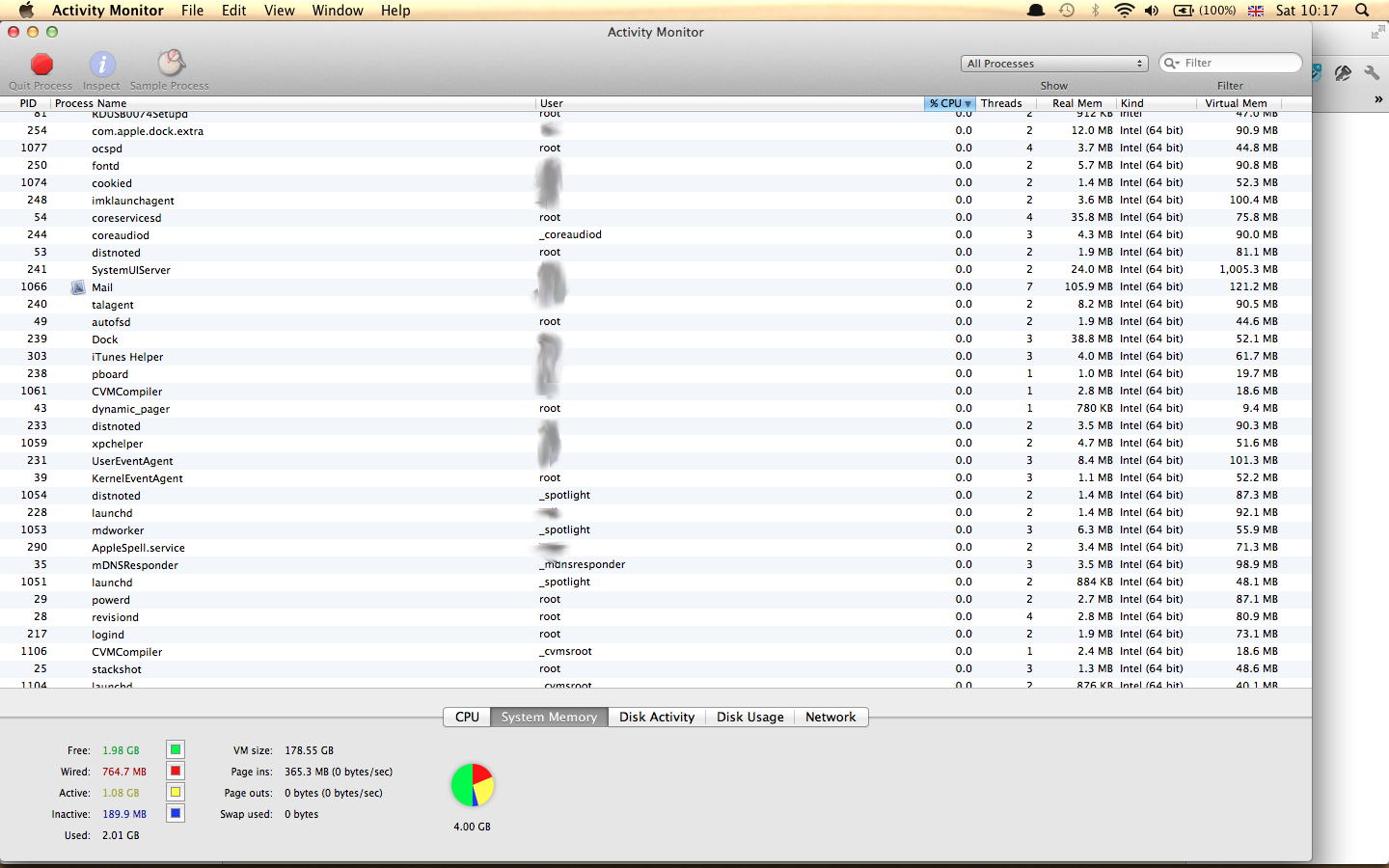Select the mDNSResponder process row

656,565
